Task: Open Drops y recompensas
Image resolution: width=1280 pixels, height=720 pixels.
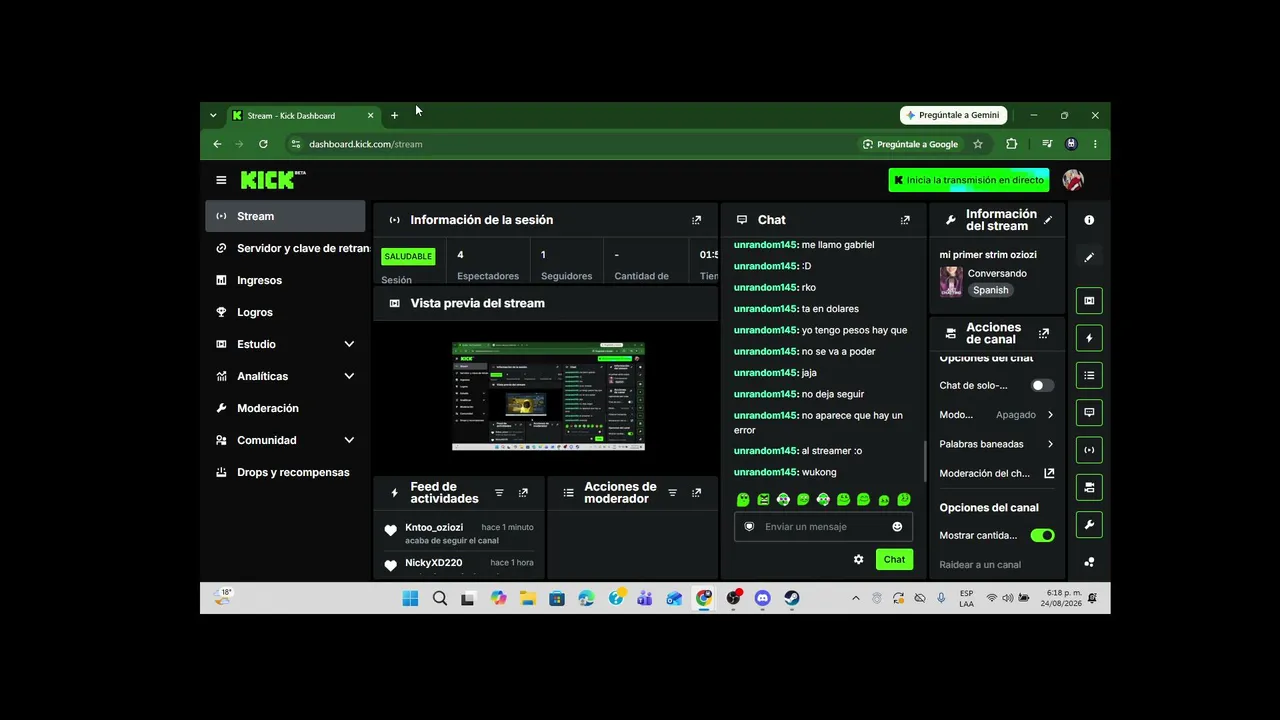Action: pyautogui.click(x=285, y=472)
